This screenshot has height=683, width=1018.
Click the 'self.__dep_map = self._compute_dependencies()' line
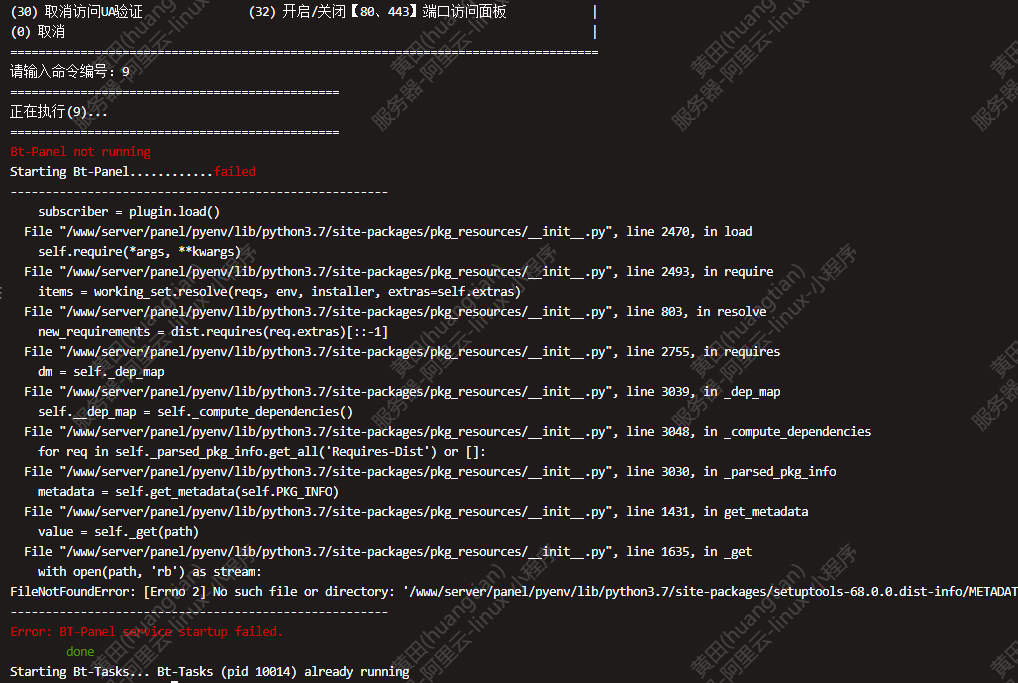pos(195,412)
